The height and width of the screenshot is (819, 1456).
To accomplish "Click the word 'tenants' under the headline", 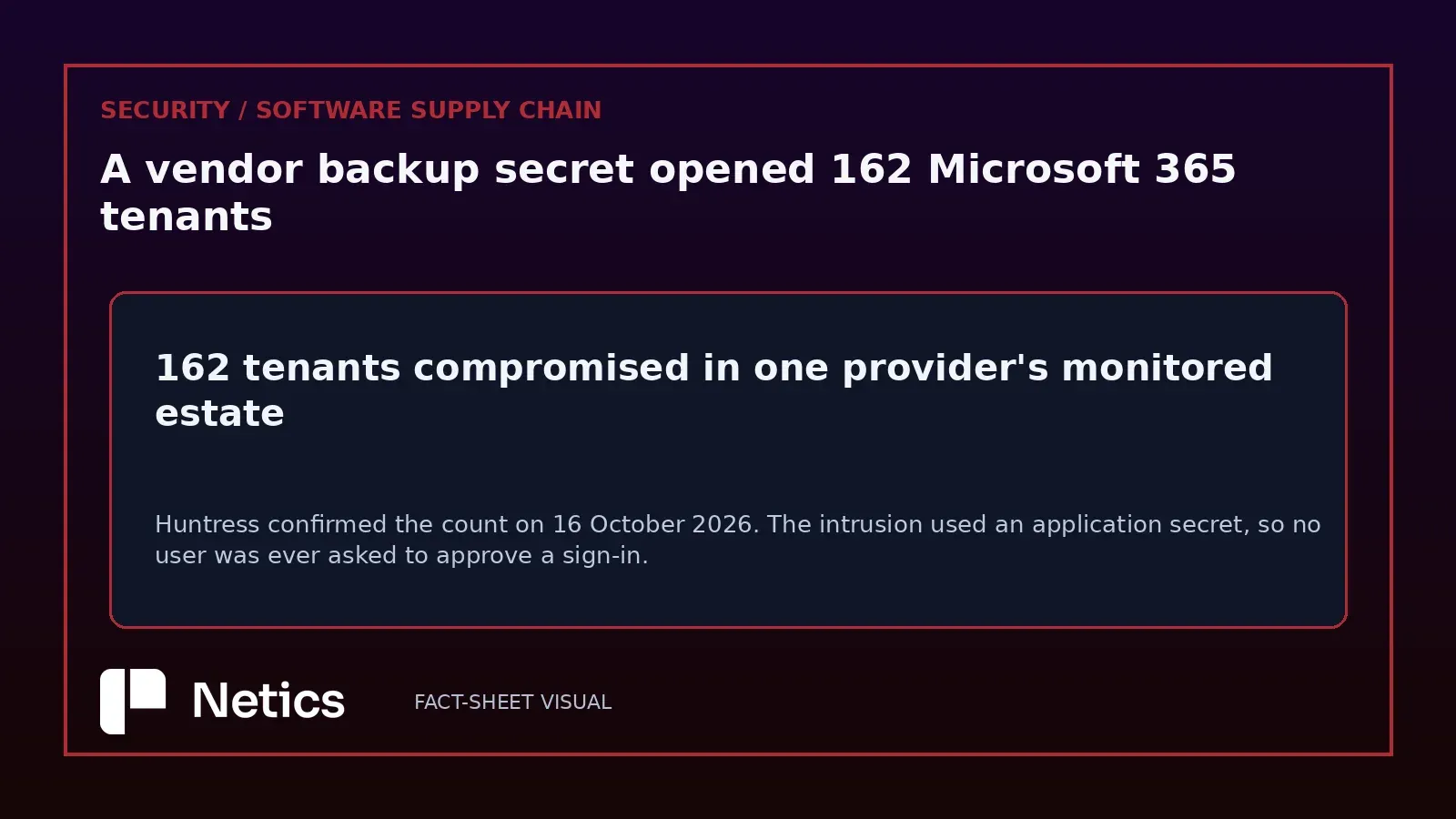I will [187, 217].
